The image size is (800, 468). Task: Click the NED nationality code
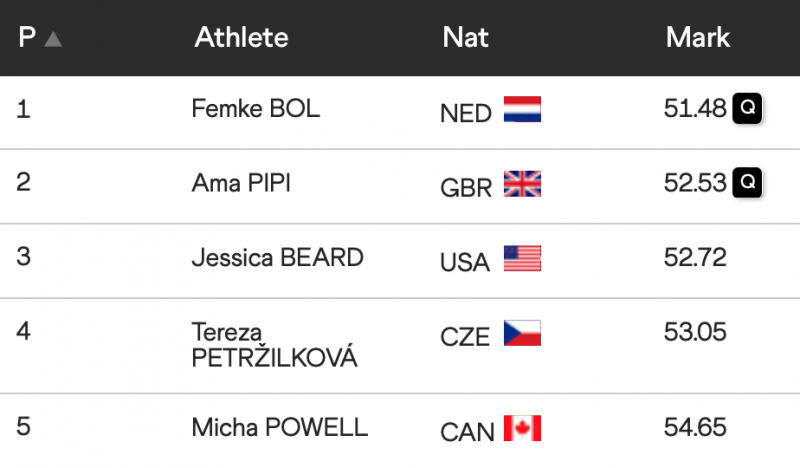tap(465, 113)
